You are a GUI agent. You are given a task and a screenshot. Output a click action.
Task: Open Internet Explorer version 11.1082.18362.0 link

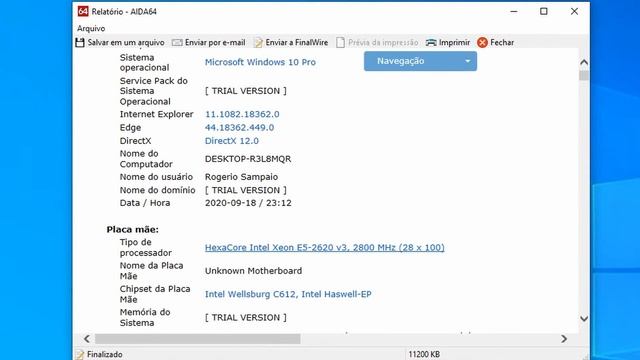click(x=242, y=114)
